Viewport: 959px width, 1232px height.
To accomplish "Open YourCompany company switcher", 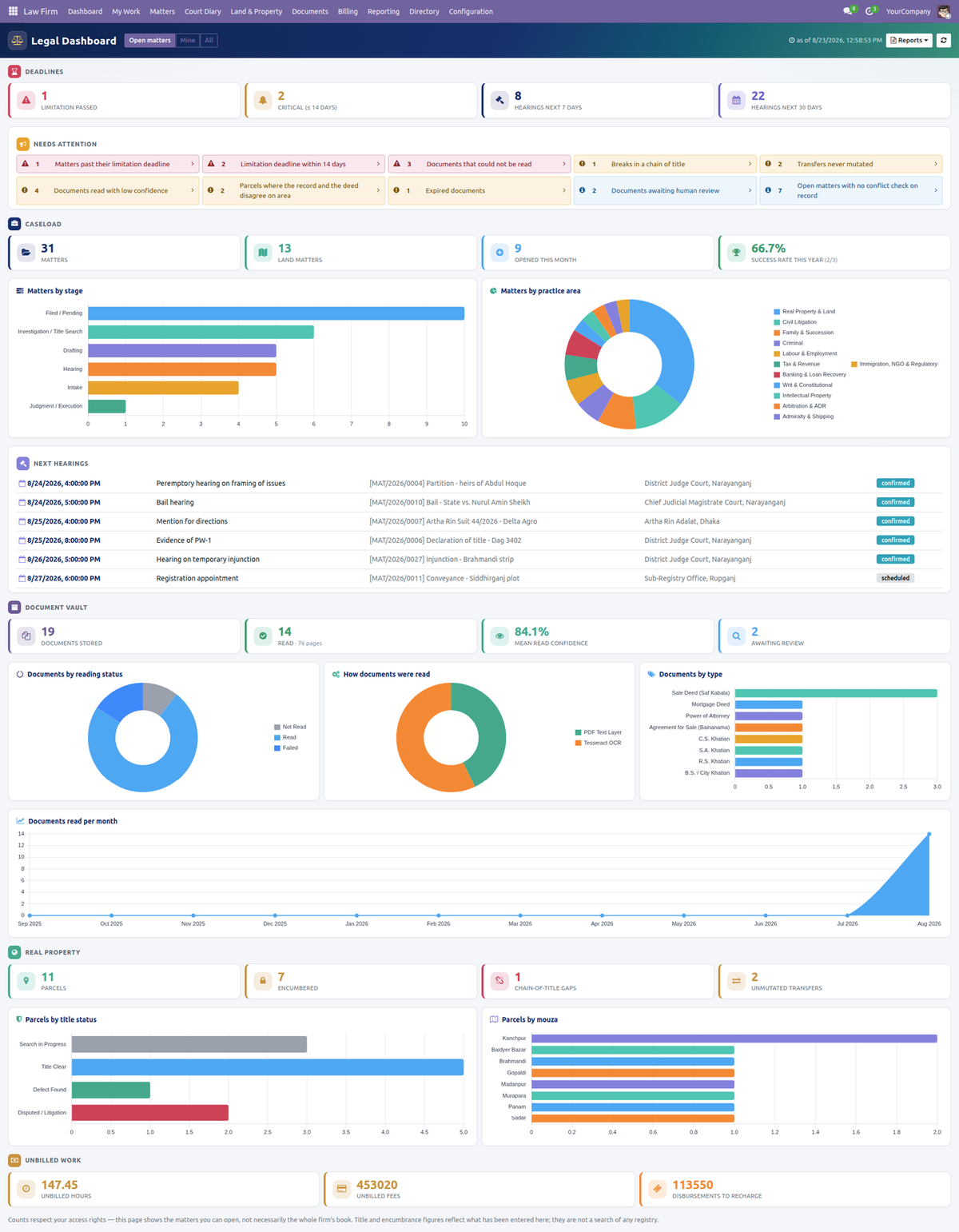I will 908,11.
